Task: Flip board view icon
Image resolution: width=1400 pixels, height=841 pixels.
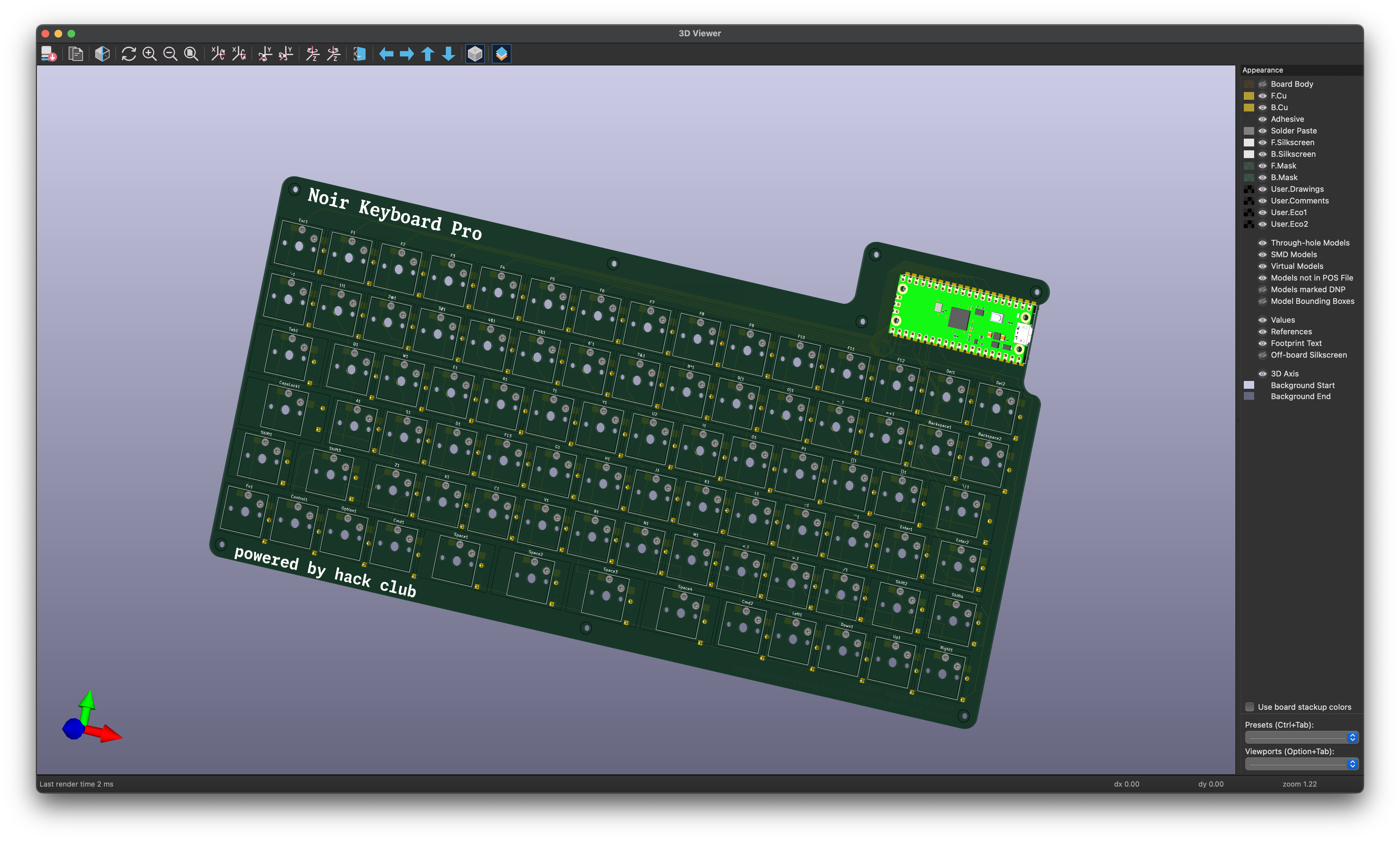Action: [359, 54]
